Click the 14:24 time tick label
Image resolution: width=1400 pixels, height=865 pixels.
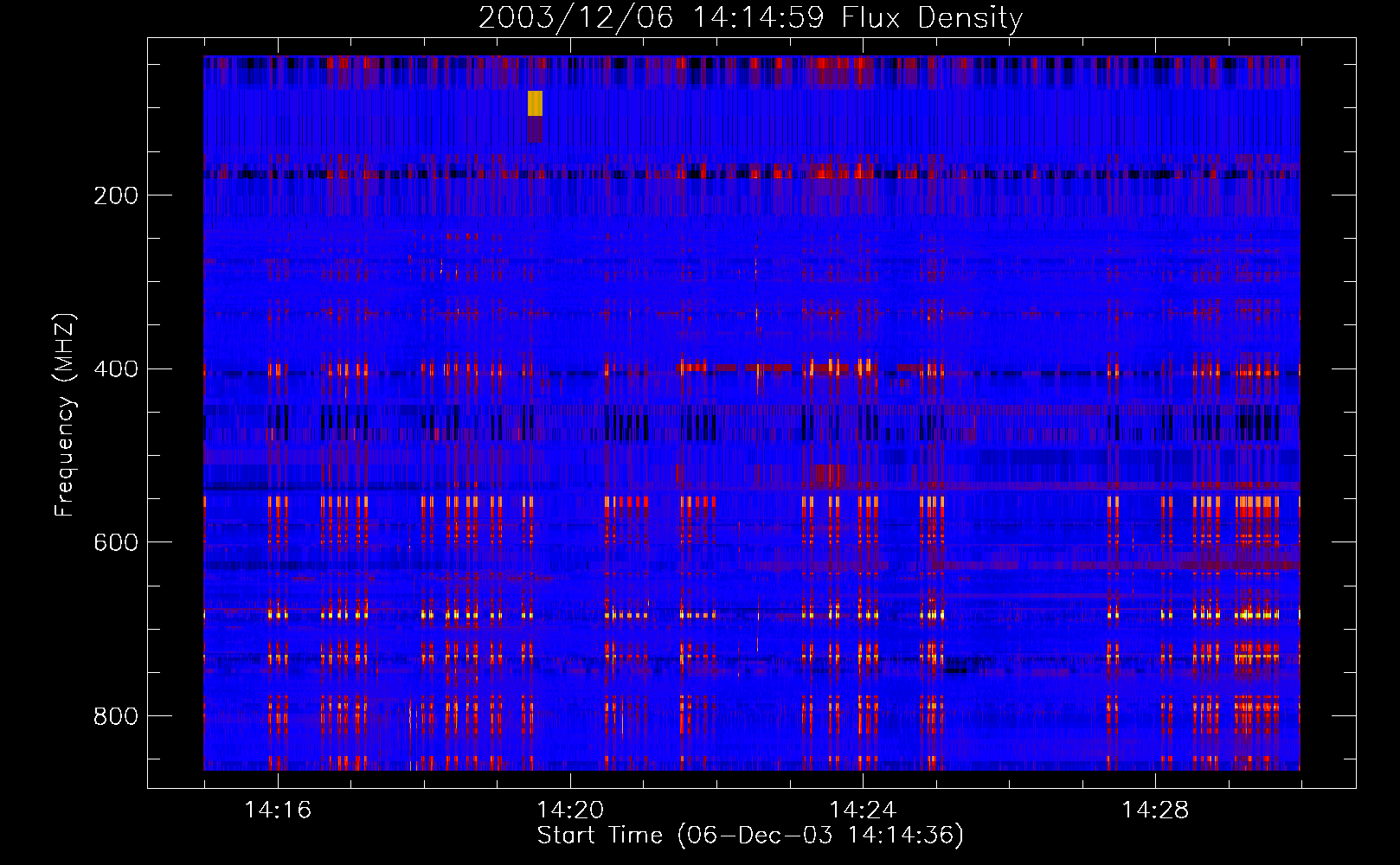[863, 811]
